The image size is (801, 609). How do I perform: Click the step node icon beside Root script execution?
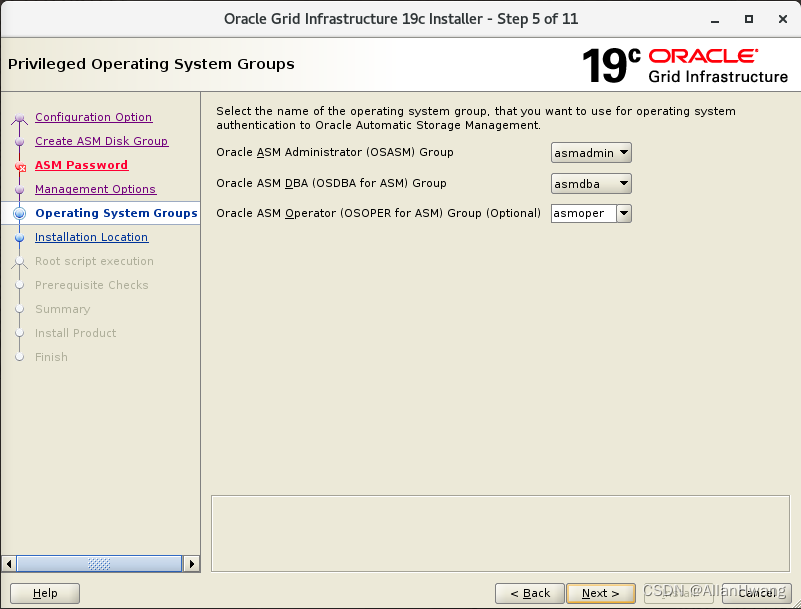(x=19, y=261)
